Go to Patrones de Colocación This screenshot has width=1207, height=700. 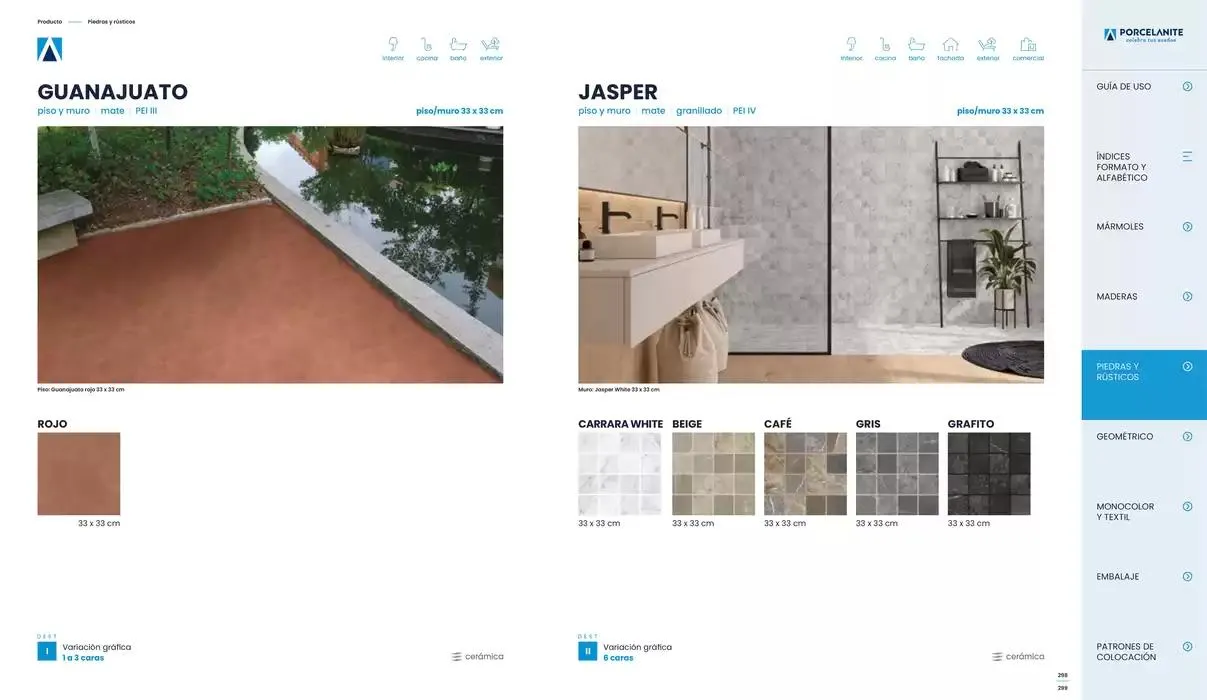pyautogui.click(x=1143, y=652)
